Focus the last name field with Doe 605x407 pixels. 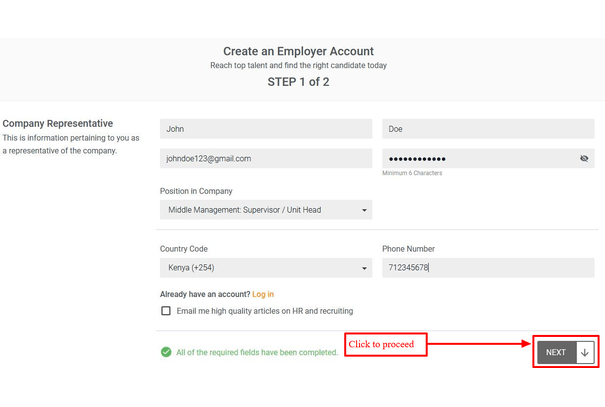(488, 129)
